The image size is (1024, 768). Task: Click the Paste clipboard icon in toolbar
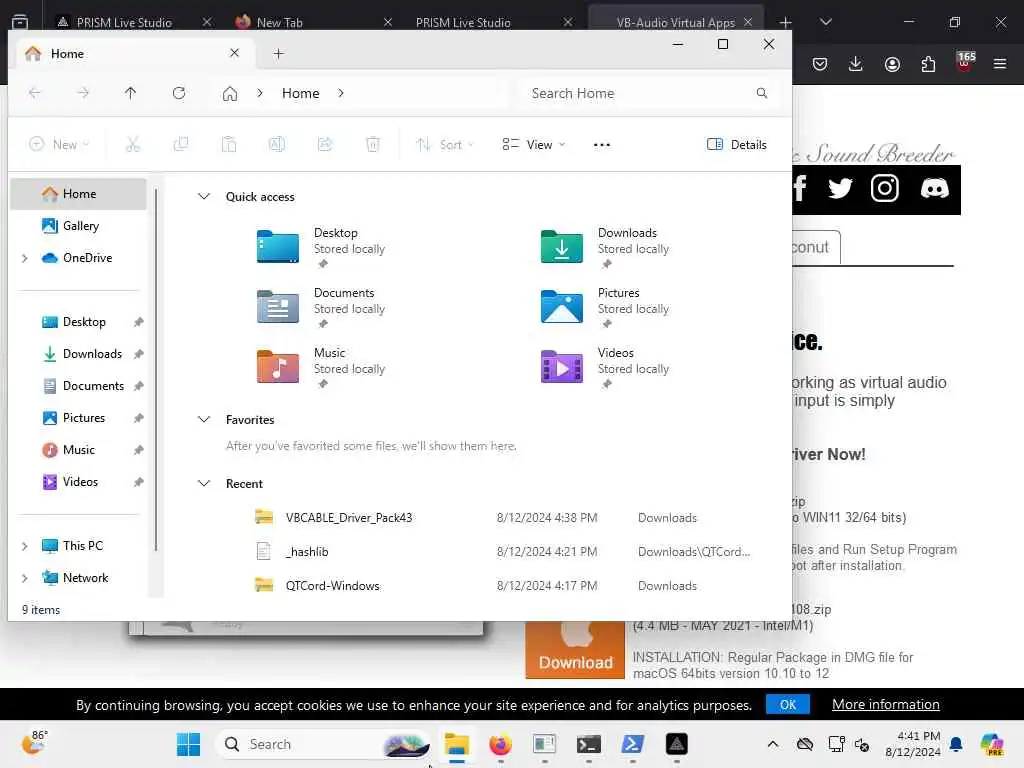229,144
